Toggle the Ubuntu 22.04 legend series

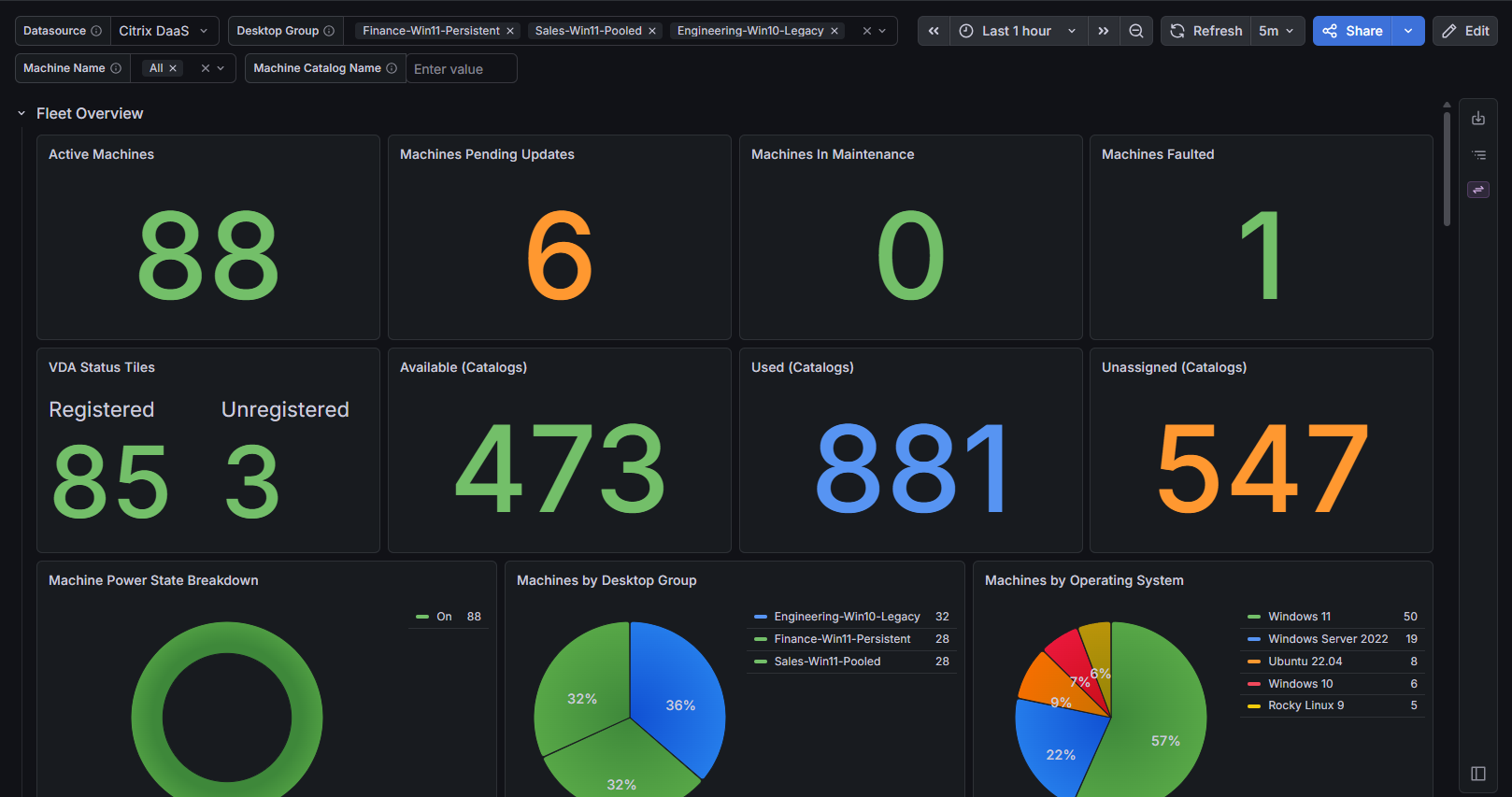(x=1305, y=662)
